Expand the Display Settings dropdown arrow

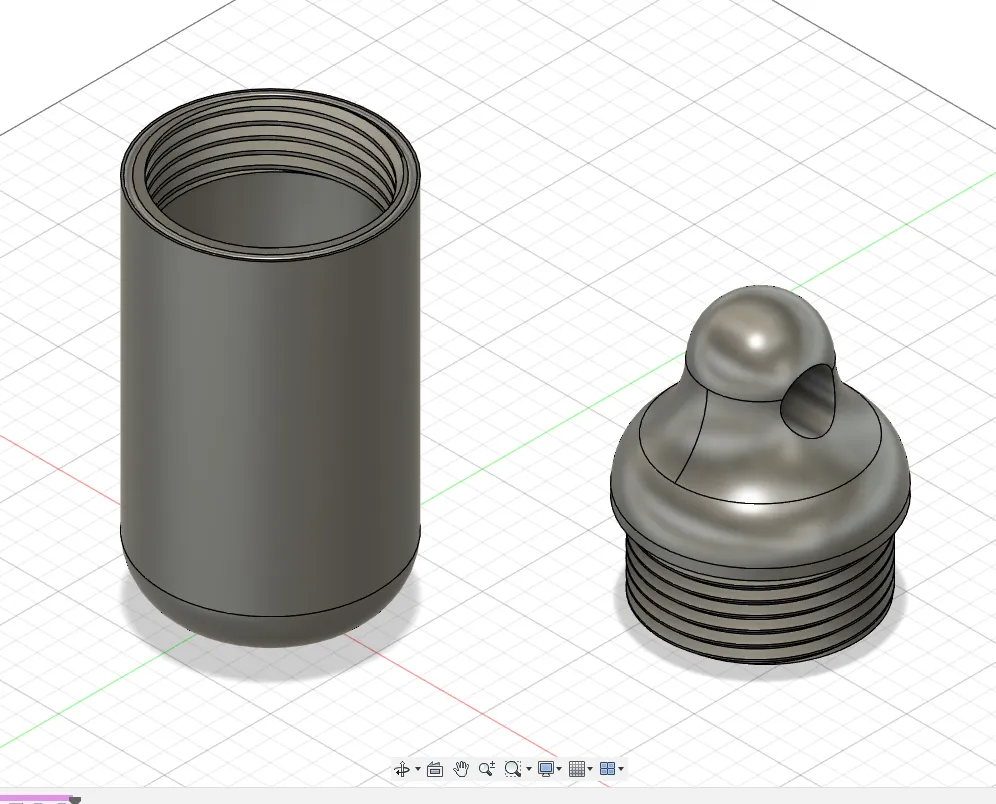click(559, 769)
